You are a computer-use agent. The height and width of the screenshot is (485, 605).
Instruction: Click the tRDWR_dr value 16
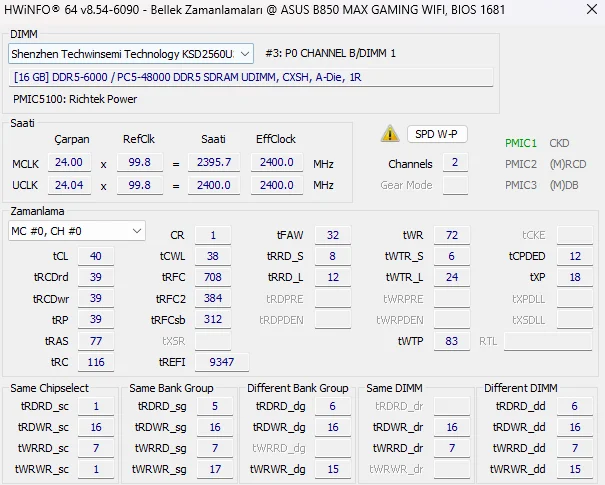pos(452,427)
